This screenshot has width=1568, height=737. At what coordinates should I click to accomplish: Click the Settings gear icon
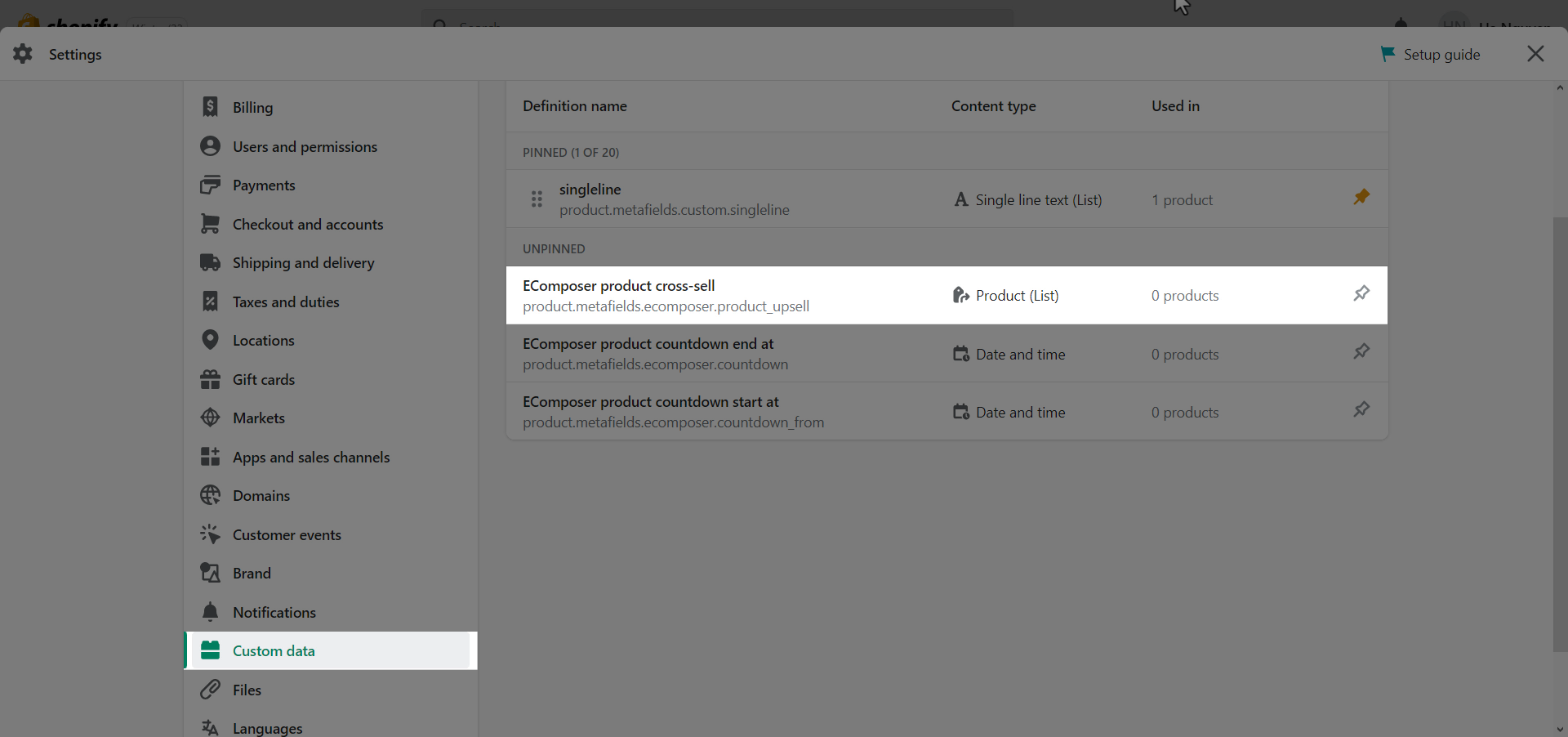point(23,54)
